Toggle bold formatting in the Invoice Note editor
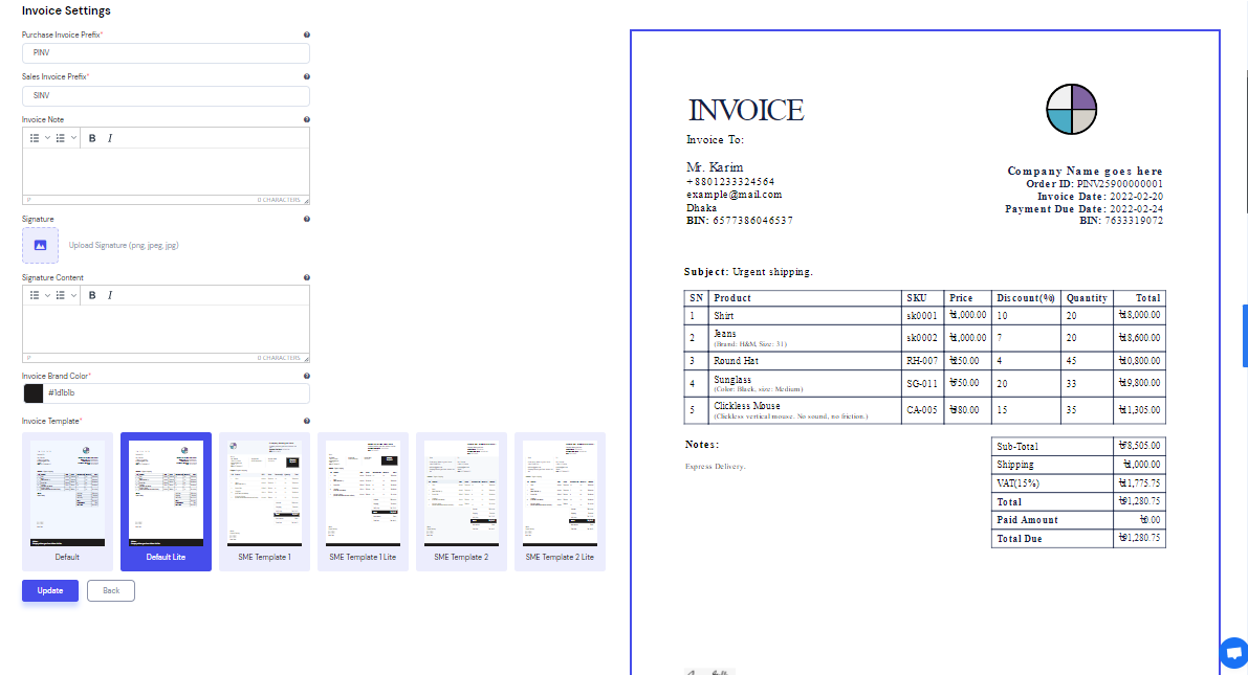This screenshot has width=1248, height=676. click(92, 137)
